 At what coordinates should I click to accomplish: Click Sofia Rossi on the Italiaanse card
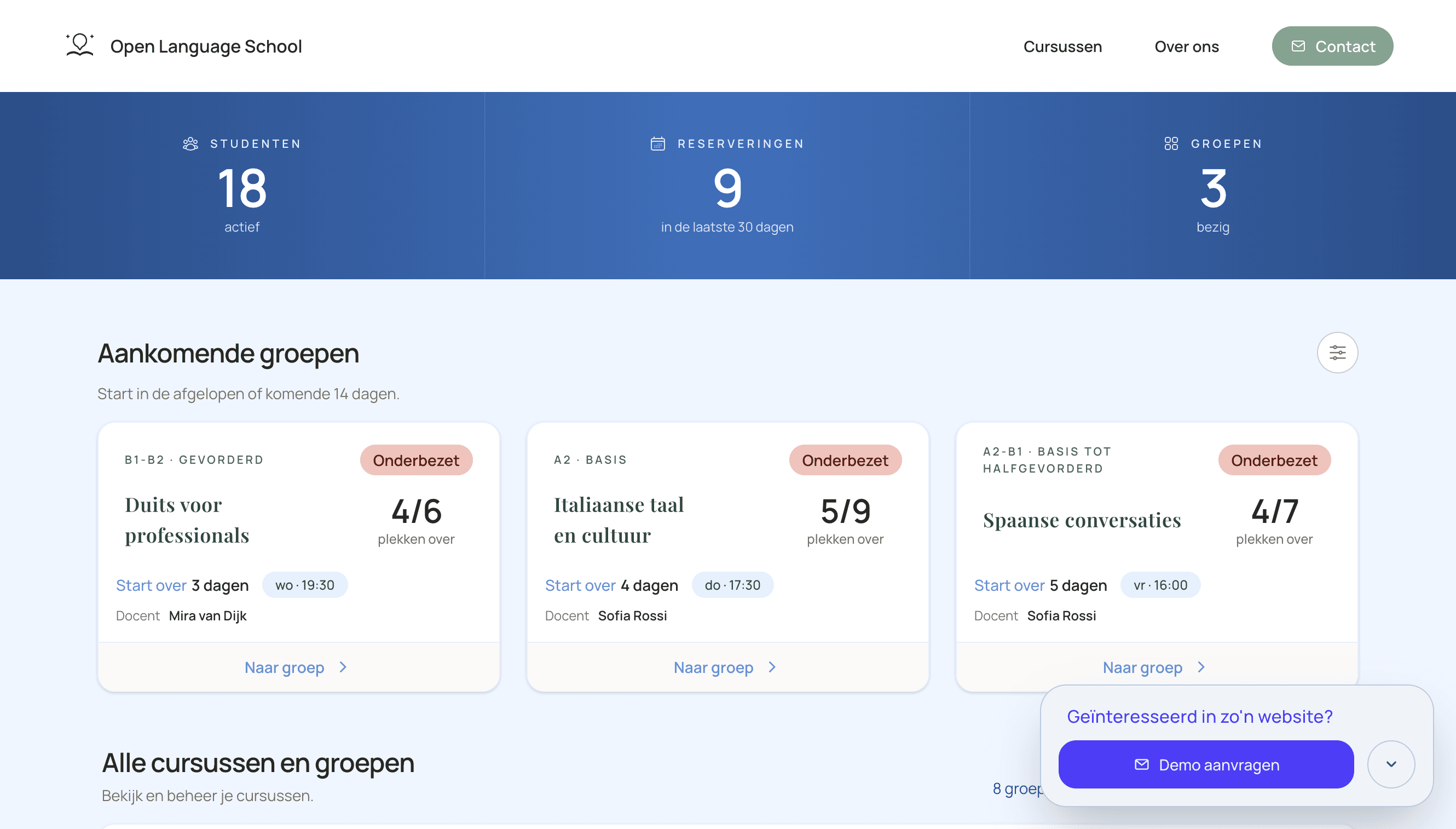pyautogui.click(x=632, y=615)
